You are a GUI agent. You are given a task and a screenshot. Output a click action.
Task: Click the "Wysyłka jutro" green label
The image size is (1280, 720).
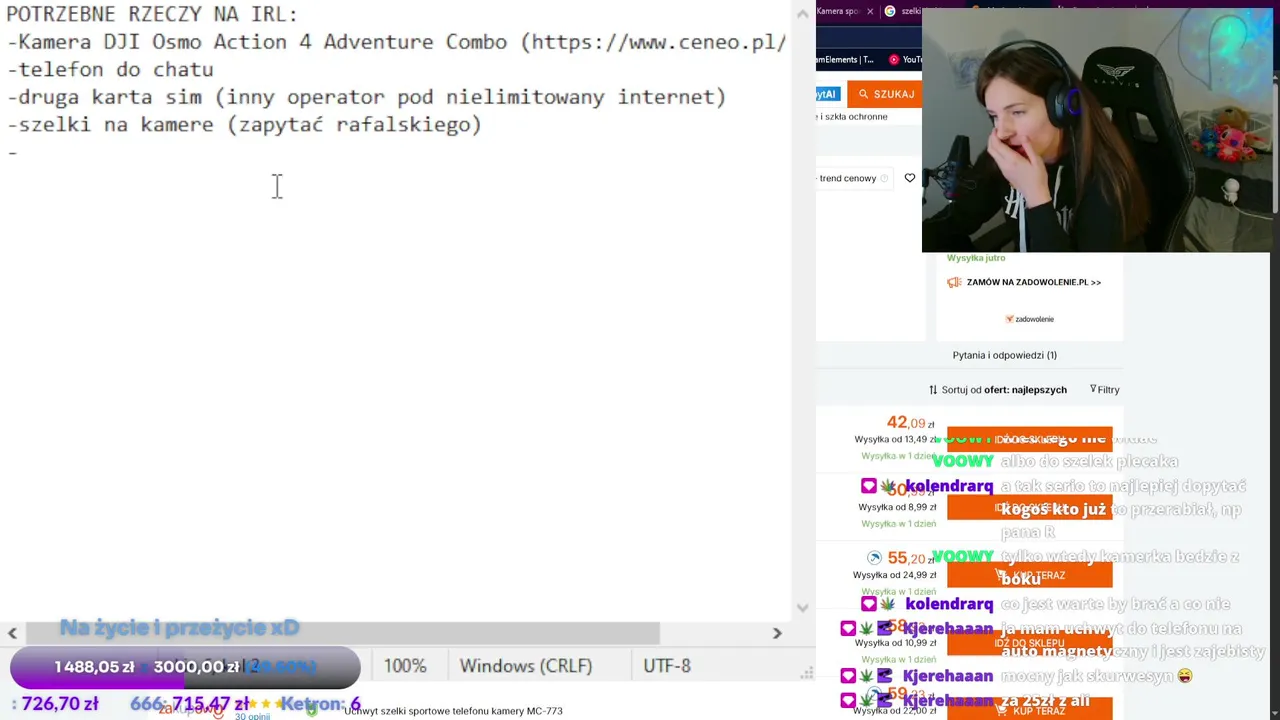click(x=976, y=258)
